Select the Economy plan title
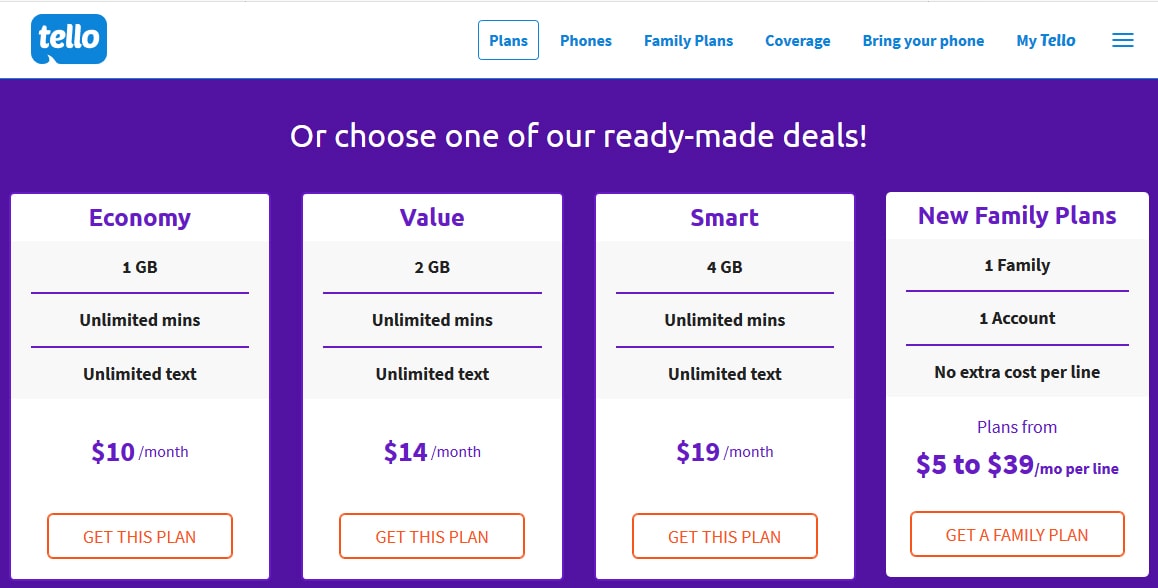1158x588 pixels. pyautogui.click(x=140, y=217)
